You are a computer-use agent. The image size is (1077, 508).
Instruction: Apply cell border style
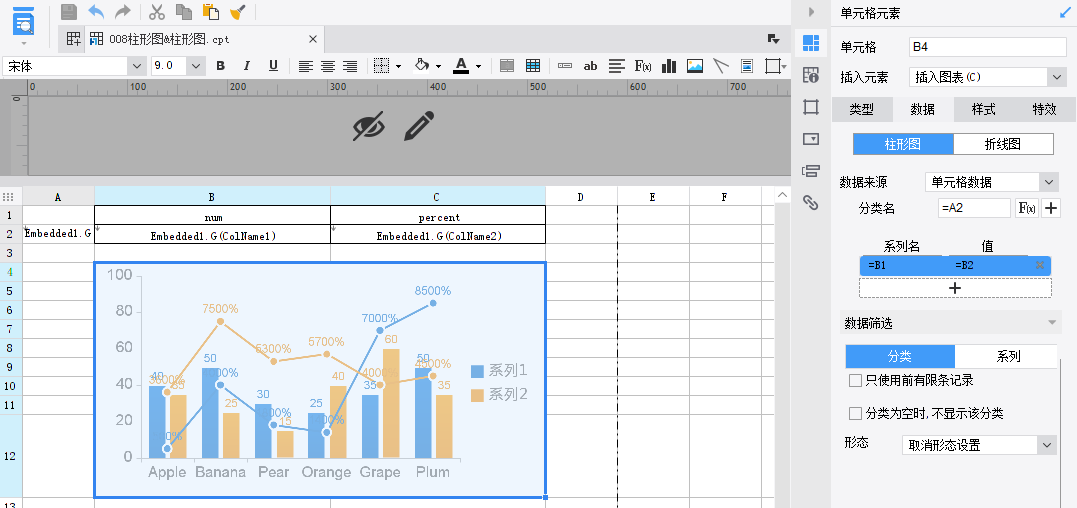tap(381, 66)
